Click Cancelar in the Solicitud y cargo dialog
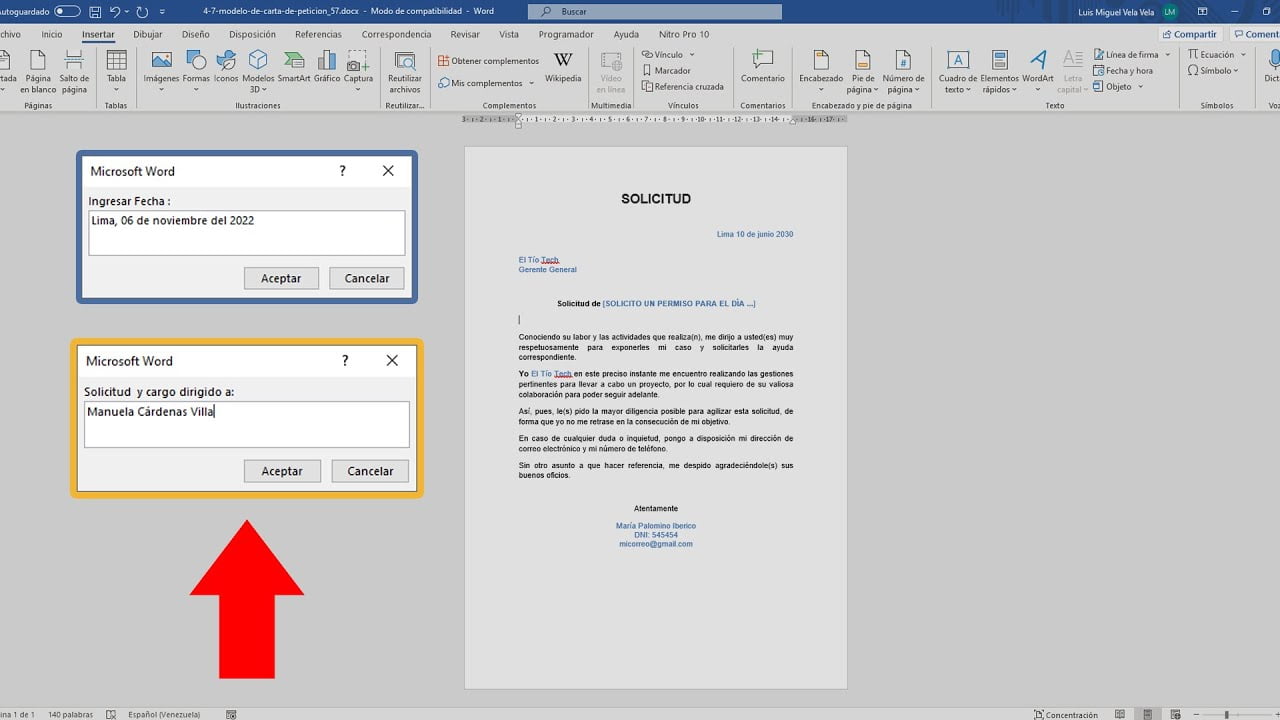The height and width of the screenshot is (720, 1280). coord(370,471)
